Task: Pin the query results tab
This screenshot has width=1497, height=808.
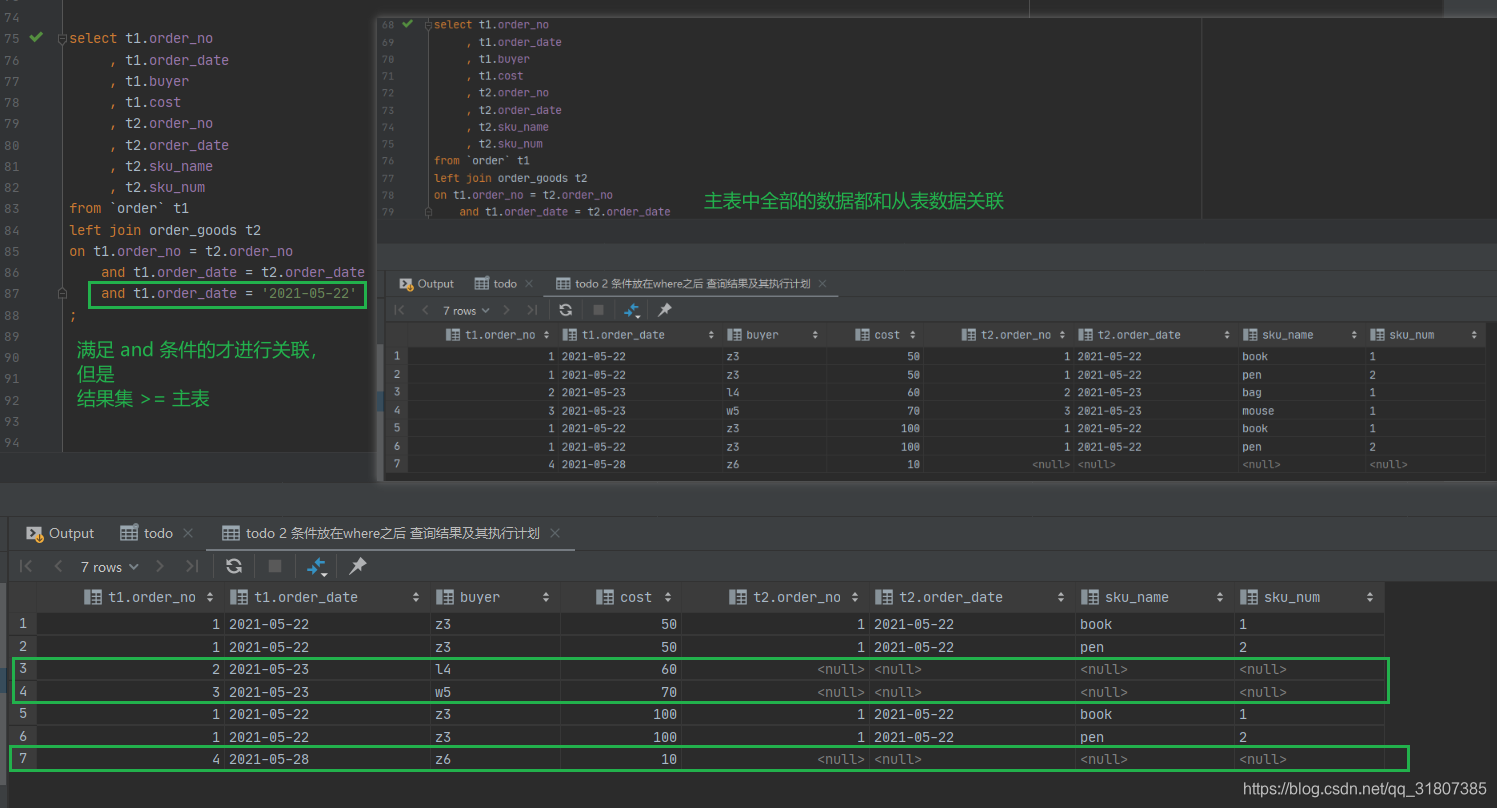Action: coord(357,565)
